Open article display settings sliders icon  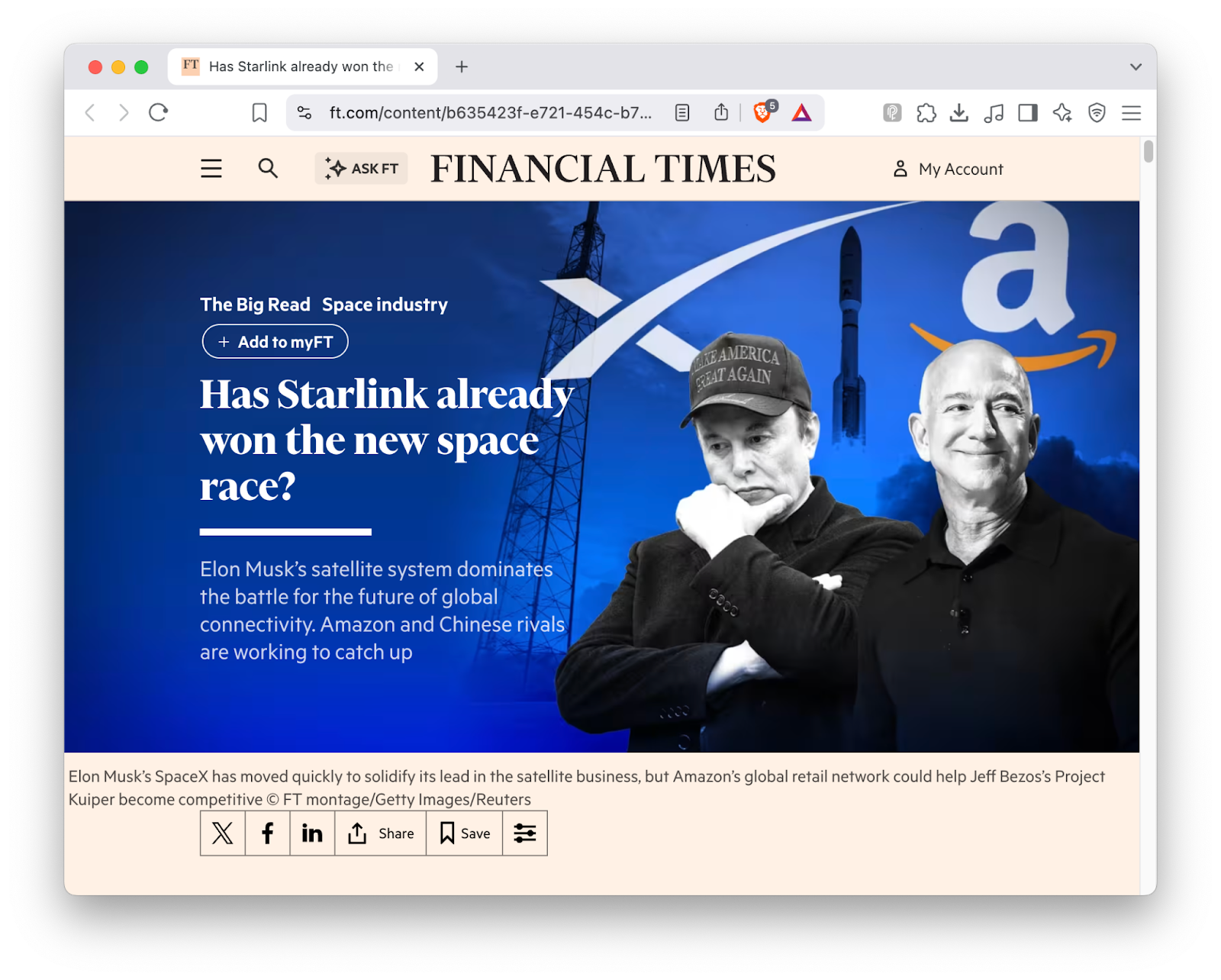(525, 833)
